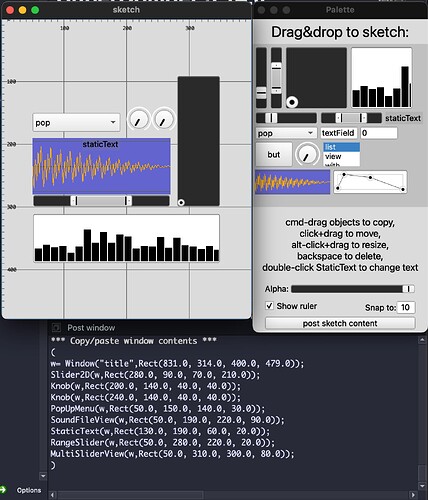428x500 pixels.
Task: Click the horizontal range slider in Palette
Action: [x=351, y=118]
